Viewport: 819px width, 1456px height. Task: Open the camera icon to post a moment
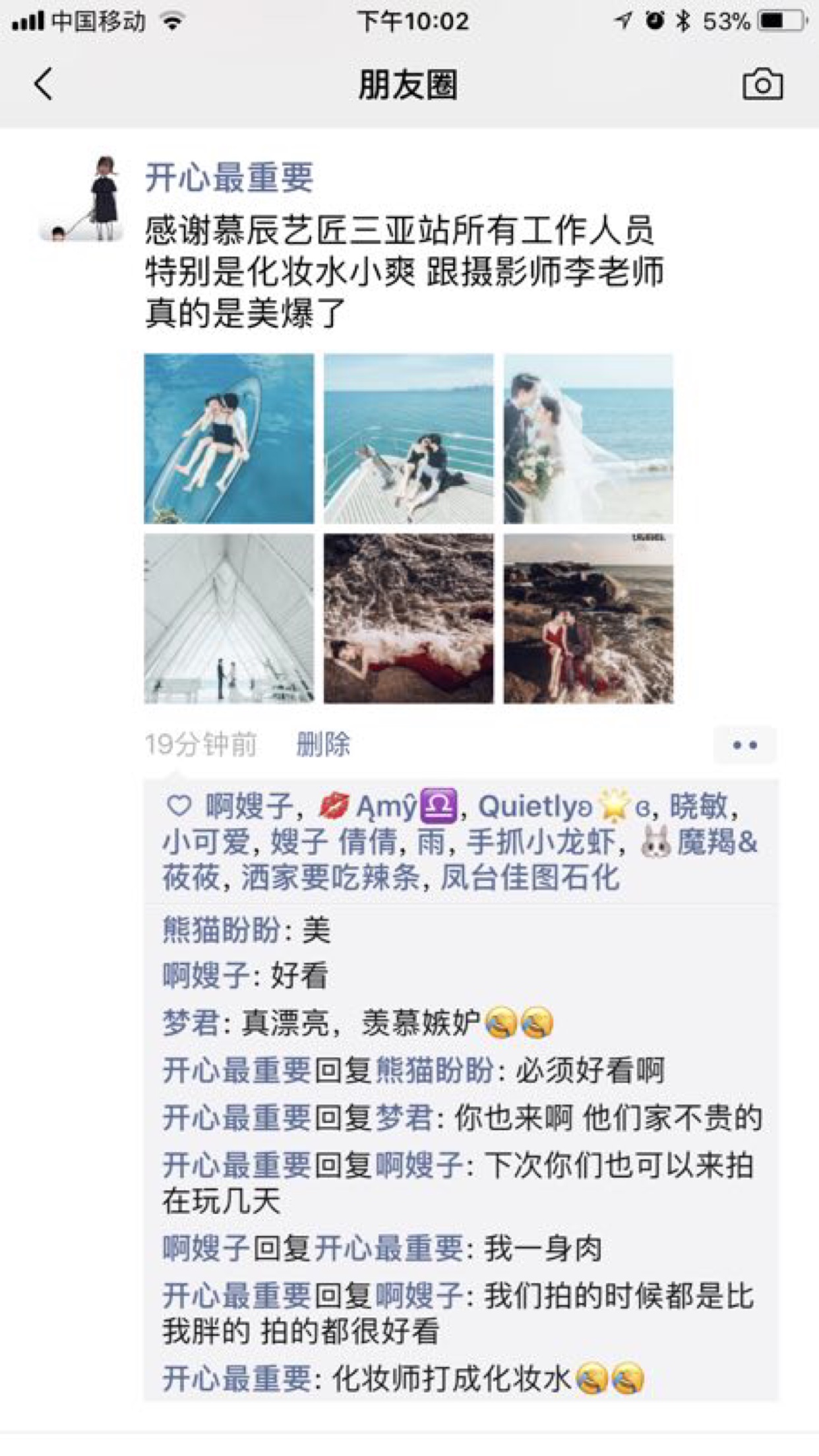click(x=762, y=84)
